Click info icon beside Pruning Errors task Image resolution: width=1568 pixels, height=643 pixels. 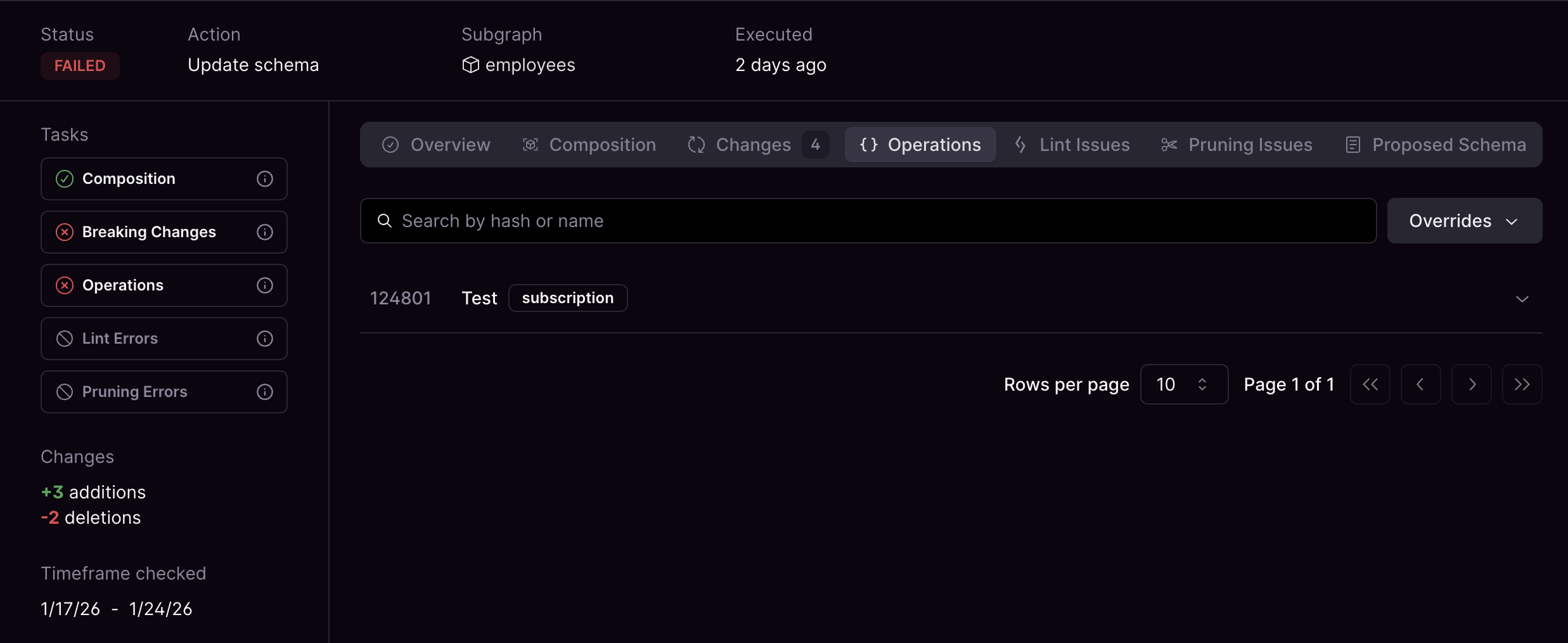tap(265, 392)
